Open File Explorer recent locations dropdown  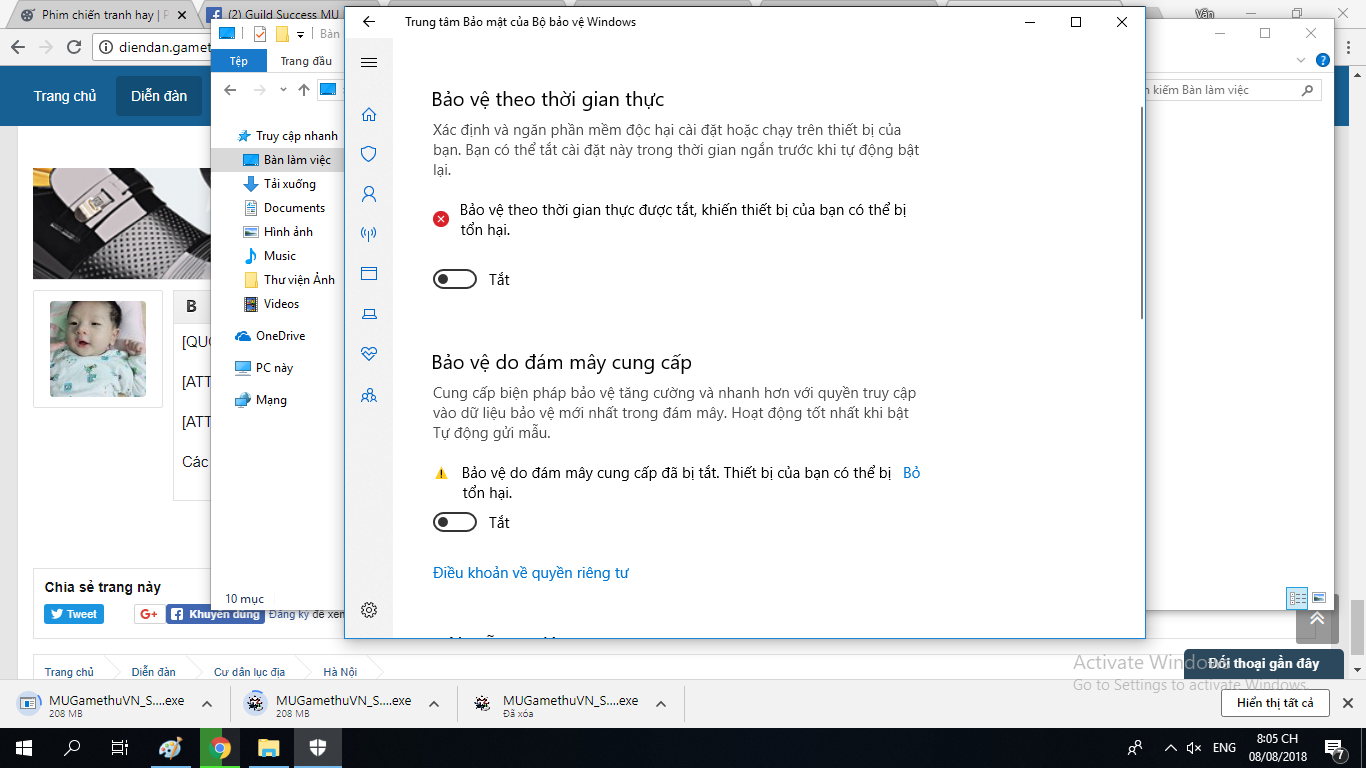[283, 90]
